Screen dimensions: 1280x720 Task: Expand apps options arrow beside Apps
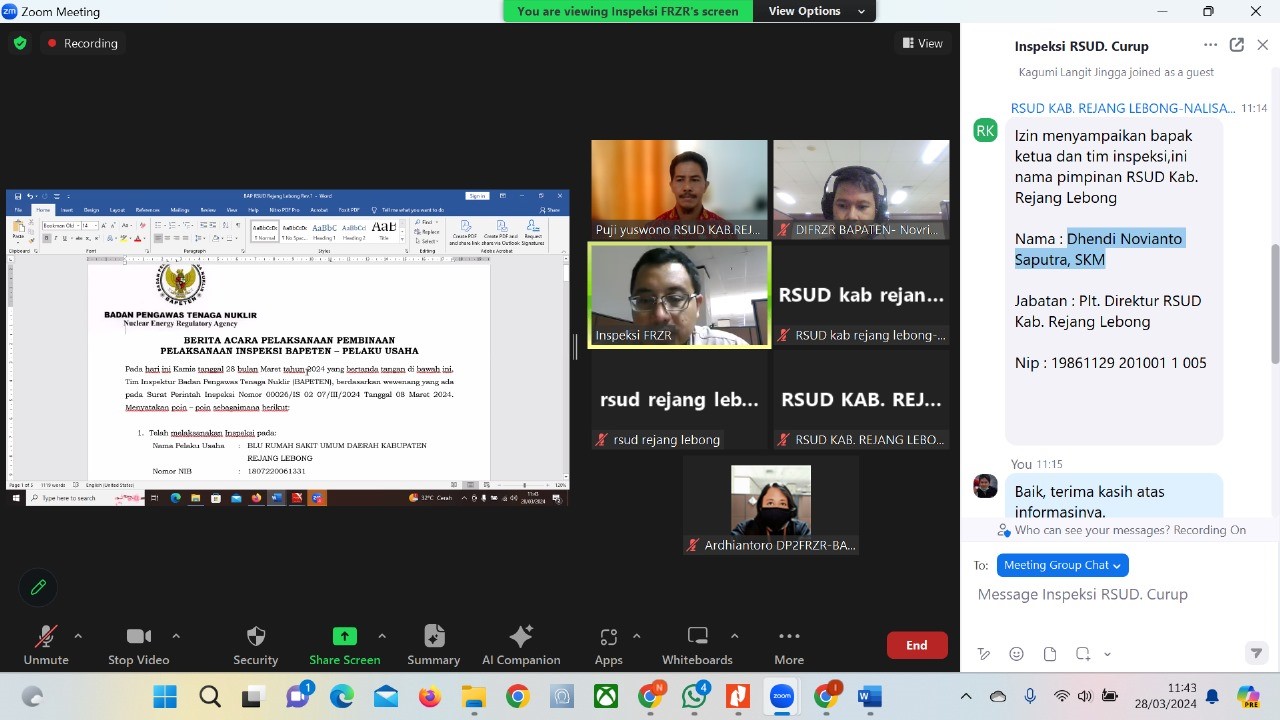pyautogui.click(x=636, y=636)
